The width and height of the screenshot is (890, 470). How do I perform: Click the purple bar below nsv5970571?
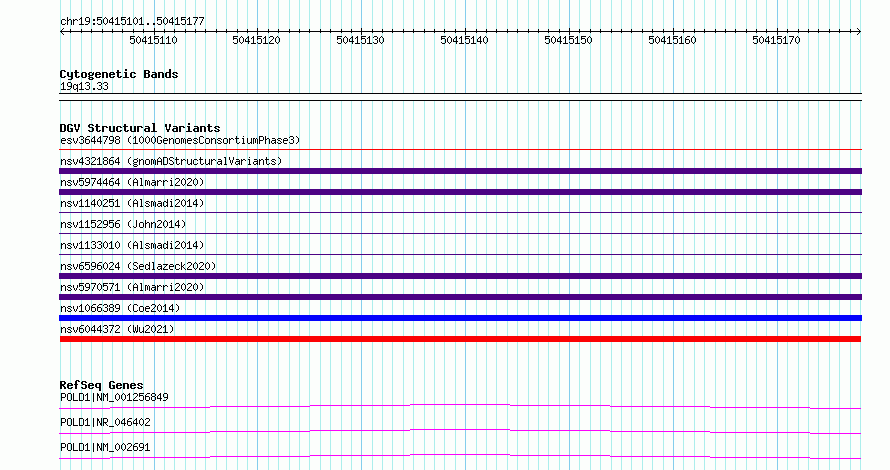[x=460, y=297]
